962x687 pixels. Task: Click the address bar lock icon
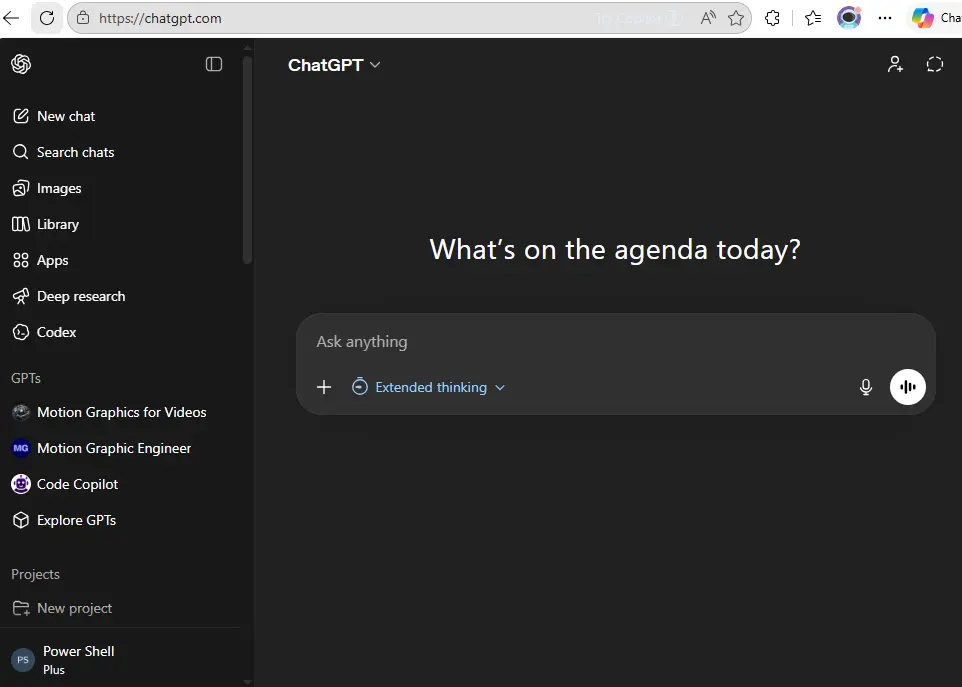click(83, 18)
